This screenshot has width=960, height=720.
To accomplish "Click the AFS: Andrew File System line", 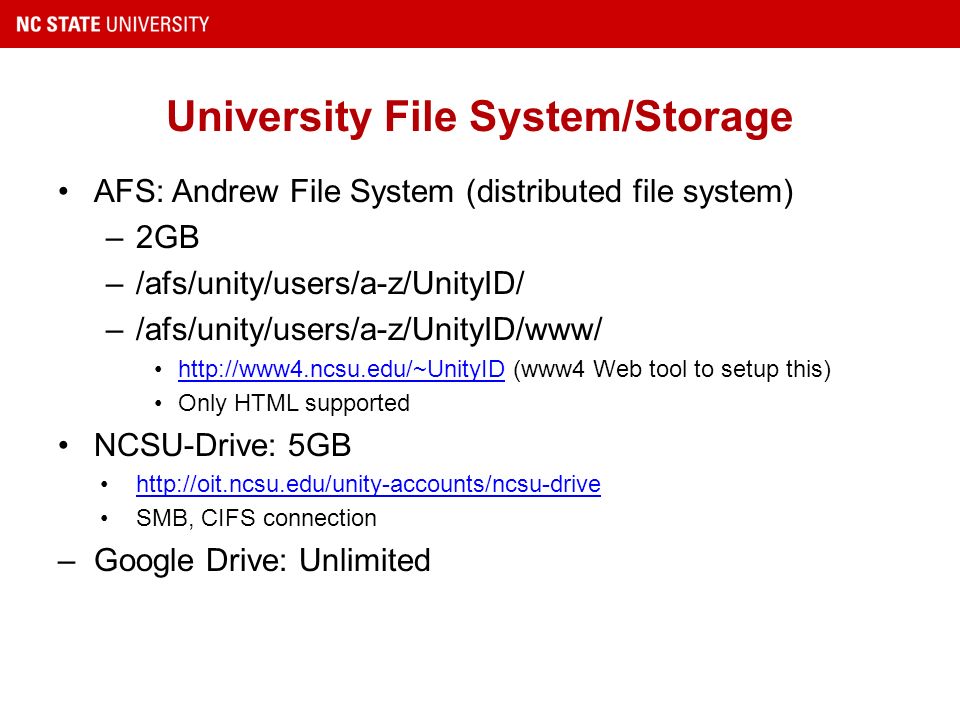I will (x=443, y=192).
